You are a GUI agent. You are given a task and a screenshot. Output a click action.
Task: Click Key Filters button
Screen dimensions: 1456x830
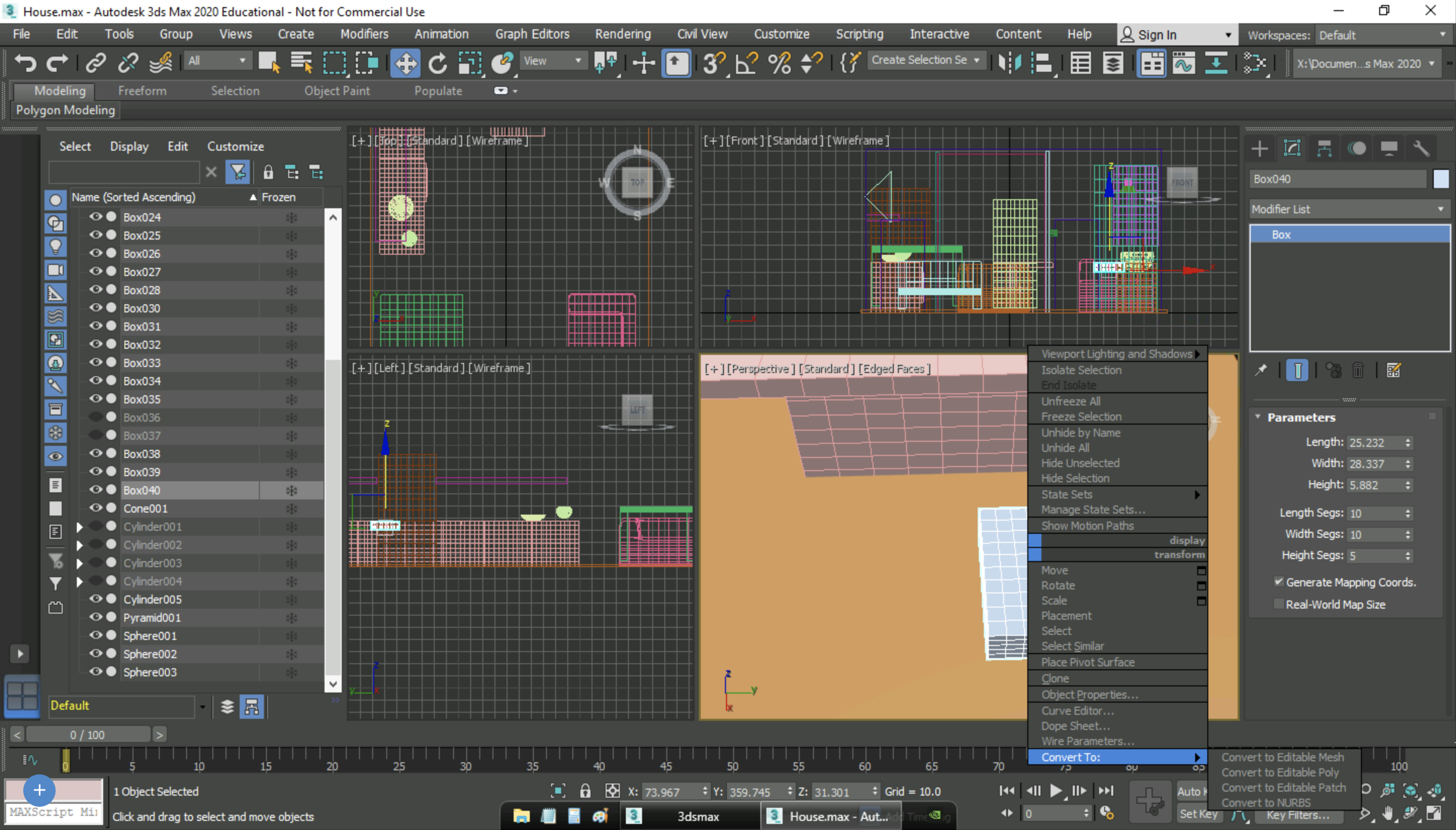click(x=1298, y=815)
